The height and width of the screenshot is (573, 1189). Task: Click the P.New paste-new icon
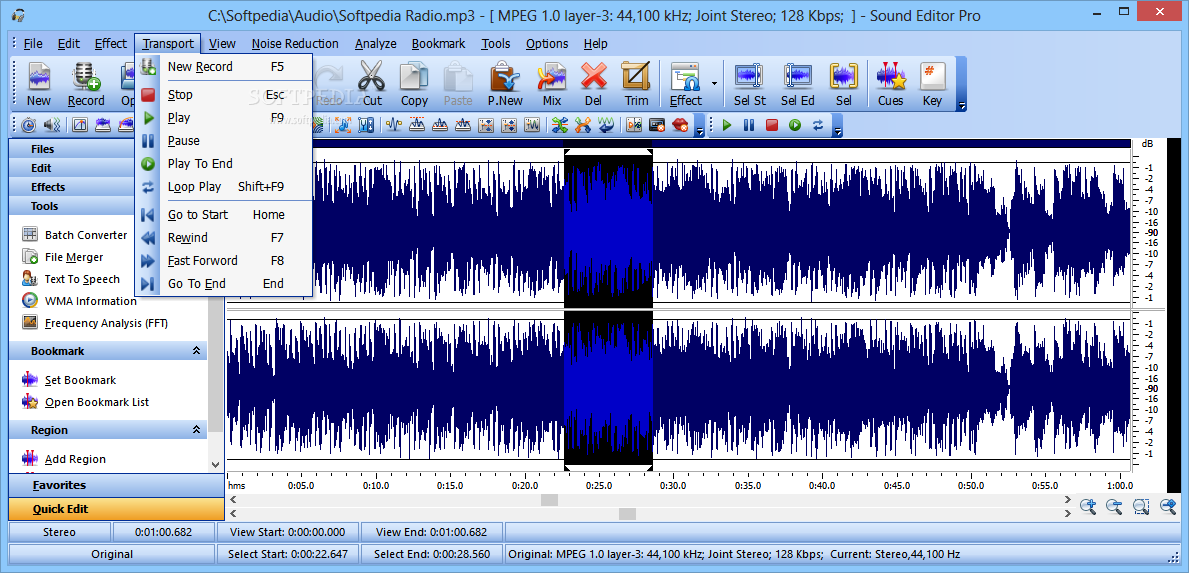[505, 84]
